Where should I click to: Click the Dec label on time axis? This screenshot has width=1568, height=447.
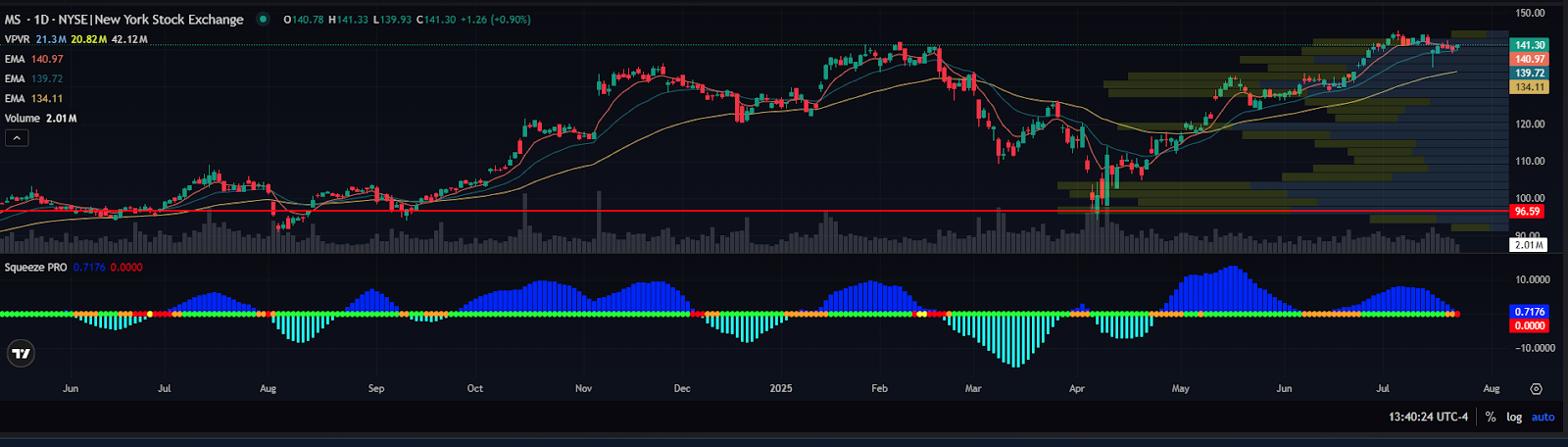click(x=682, y=388)
